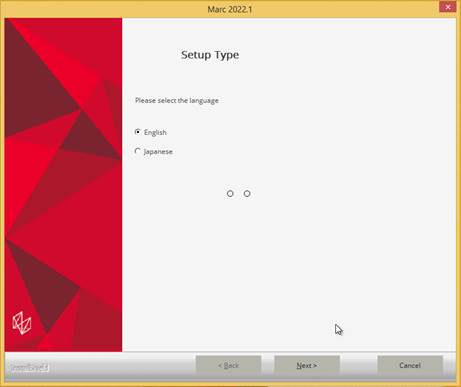The width and height of the screenshot is (461, 387).
Task: Click the red geometric banner image
Action: click(63, 185)
